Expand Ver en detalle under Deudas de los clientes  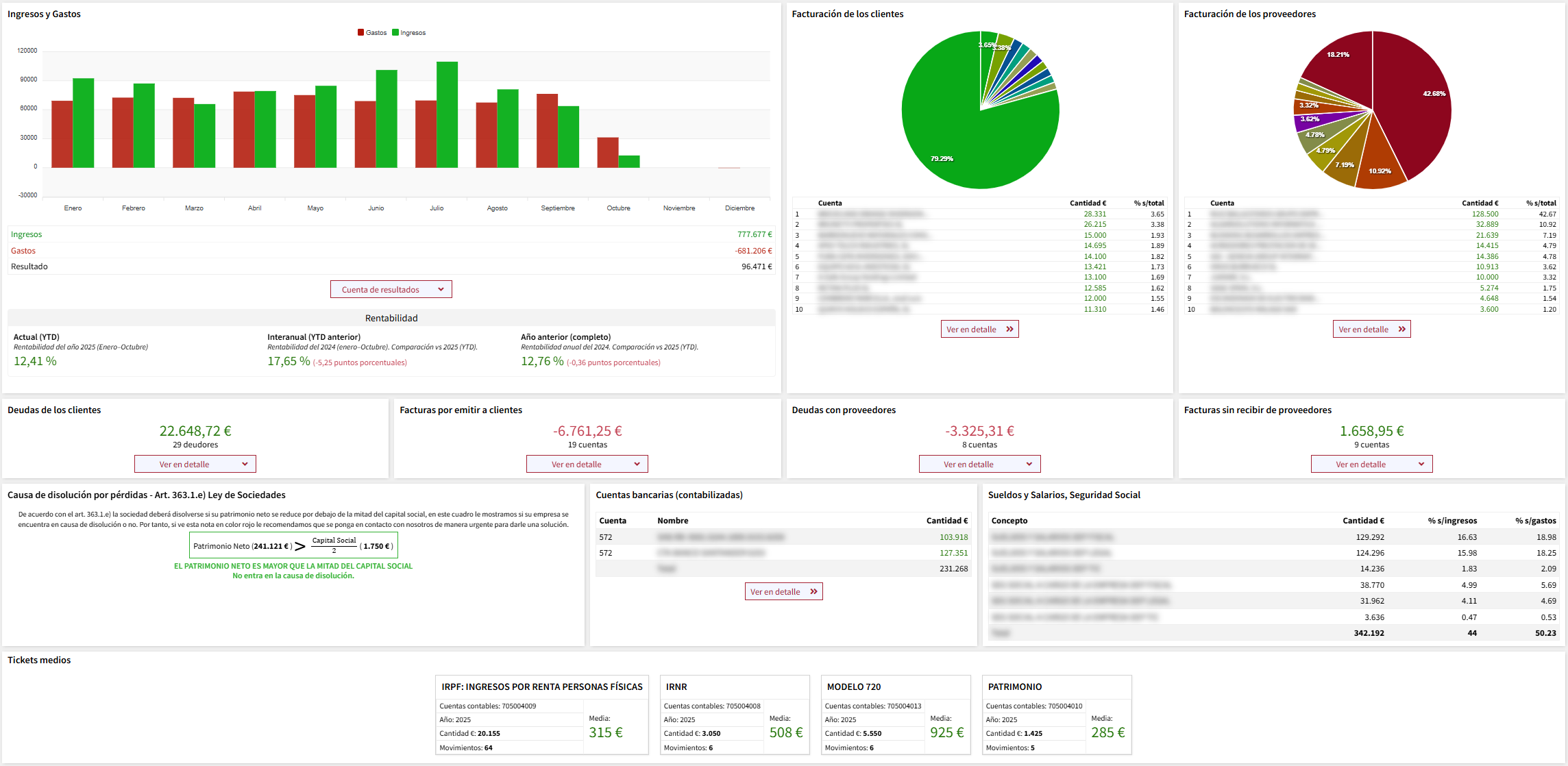point(195,465)
